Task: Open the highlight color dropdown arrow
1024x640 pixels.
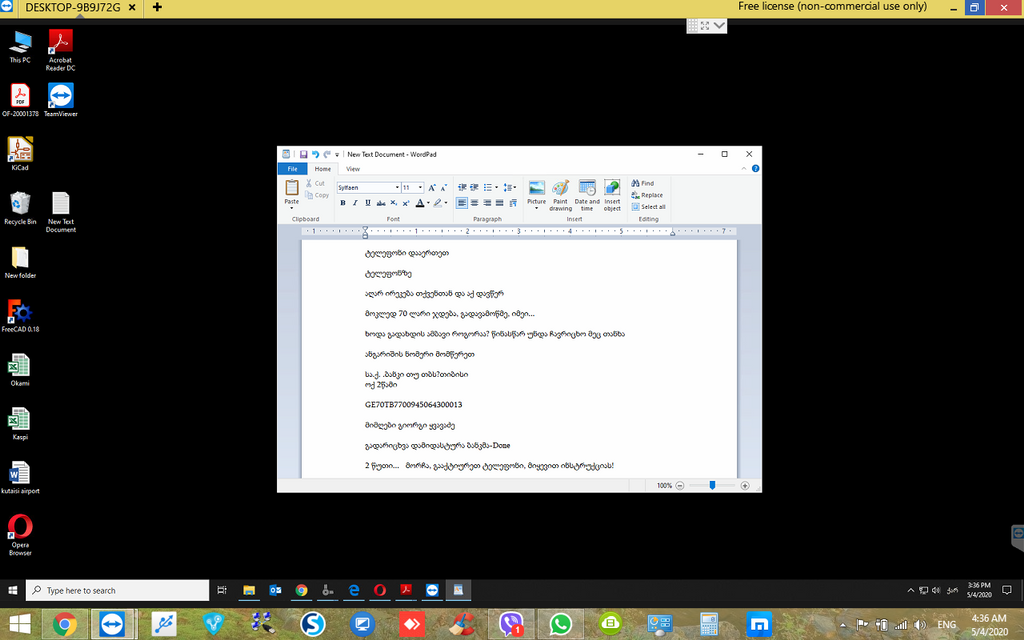Action: click(446, 203)
